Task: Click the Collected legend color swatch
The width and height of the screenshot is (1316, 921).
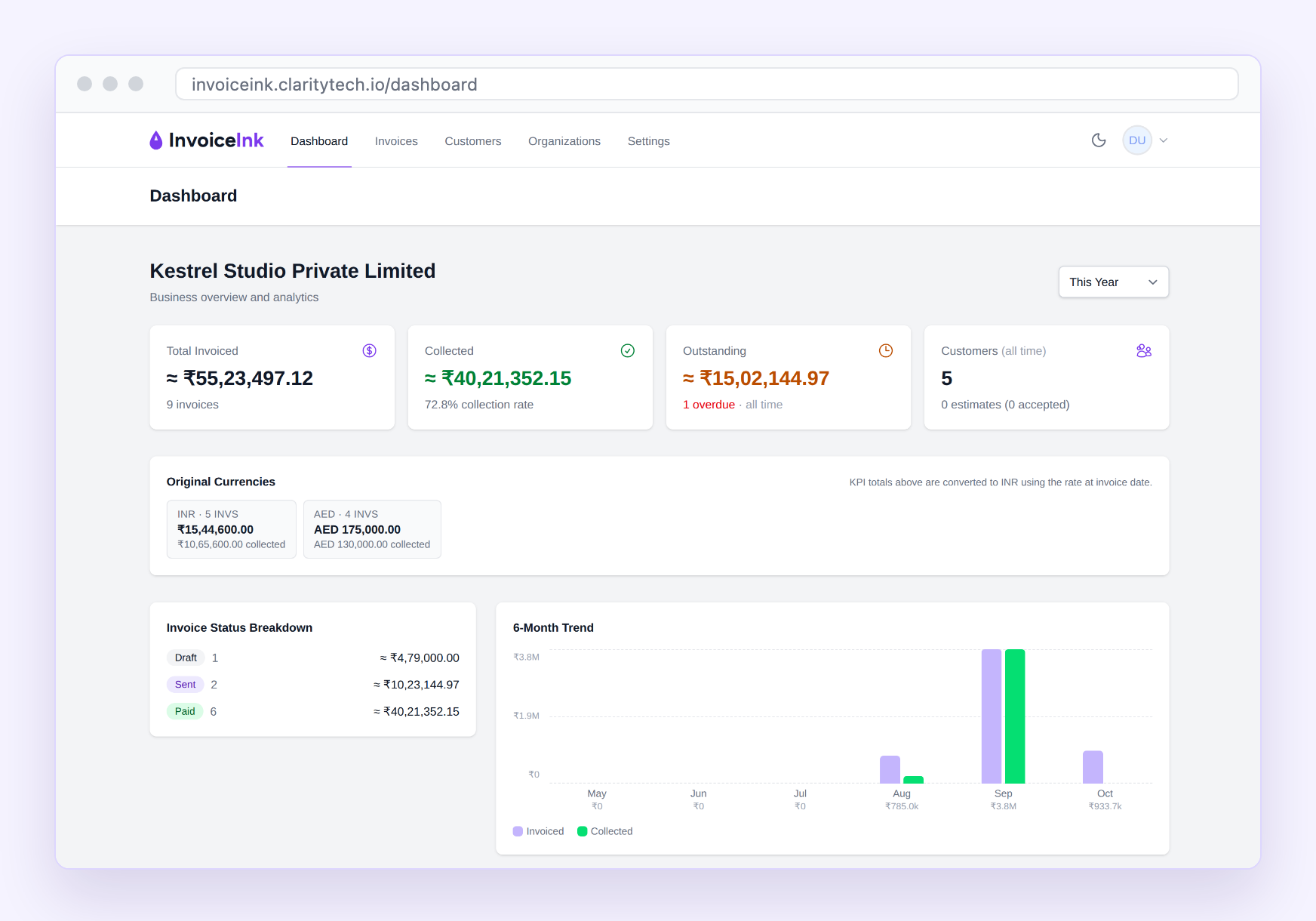Action: tap(582, 831)
